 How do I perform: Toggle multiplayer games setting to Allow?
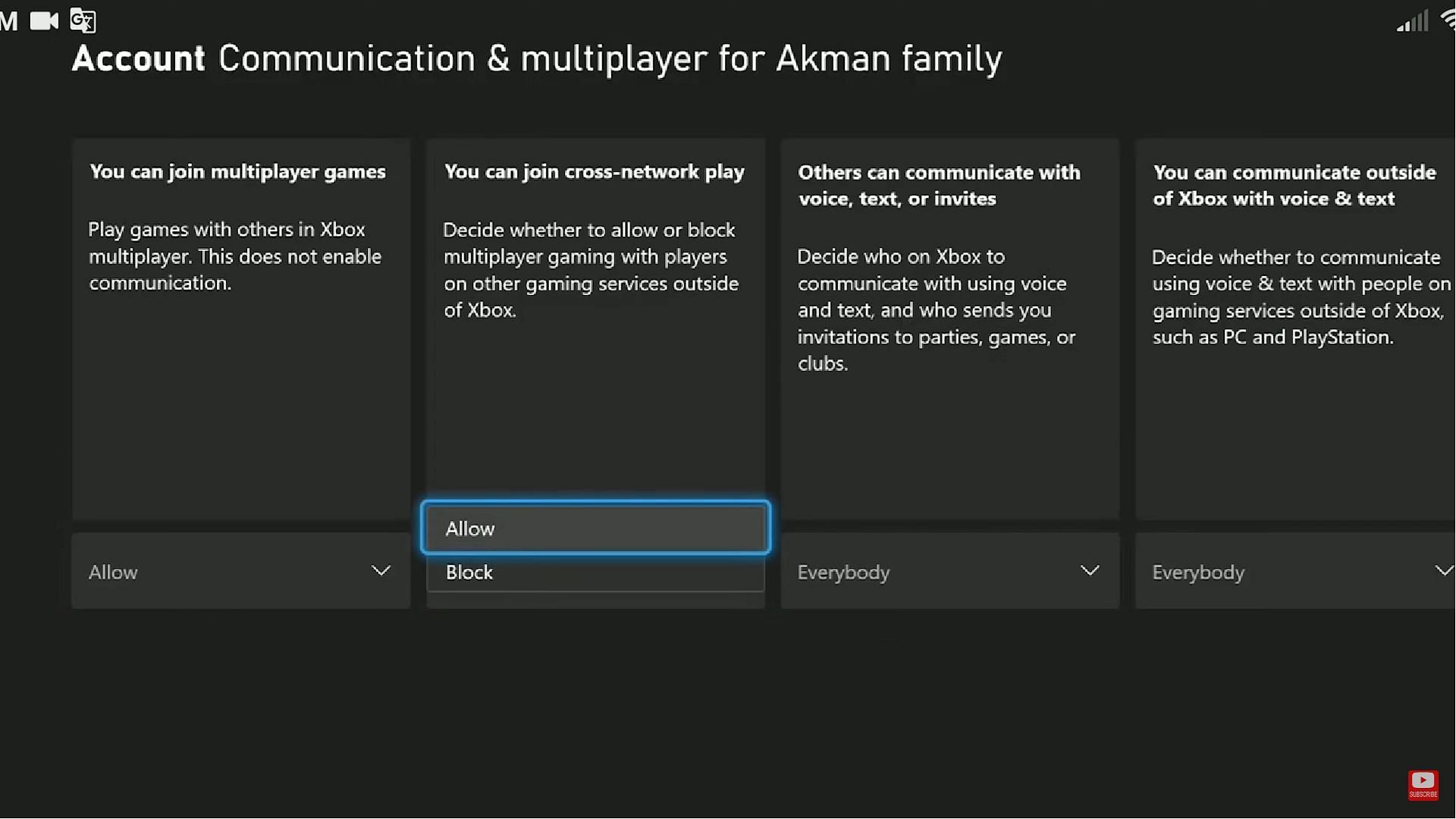tap(240, 571)
